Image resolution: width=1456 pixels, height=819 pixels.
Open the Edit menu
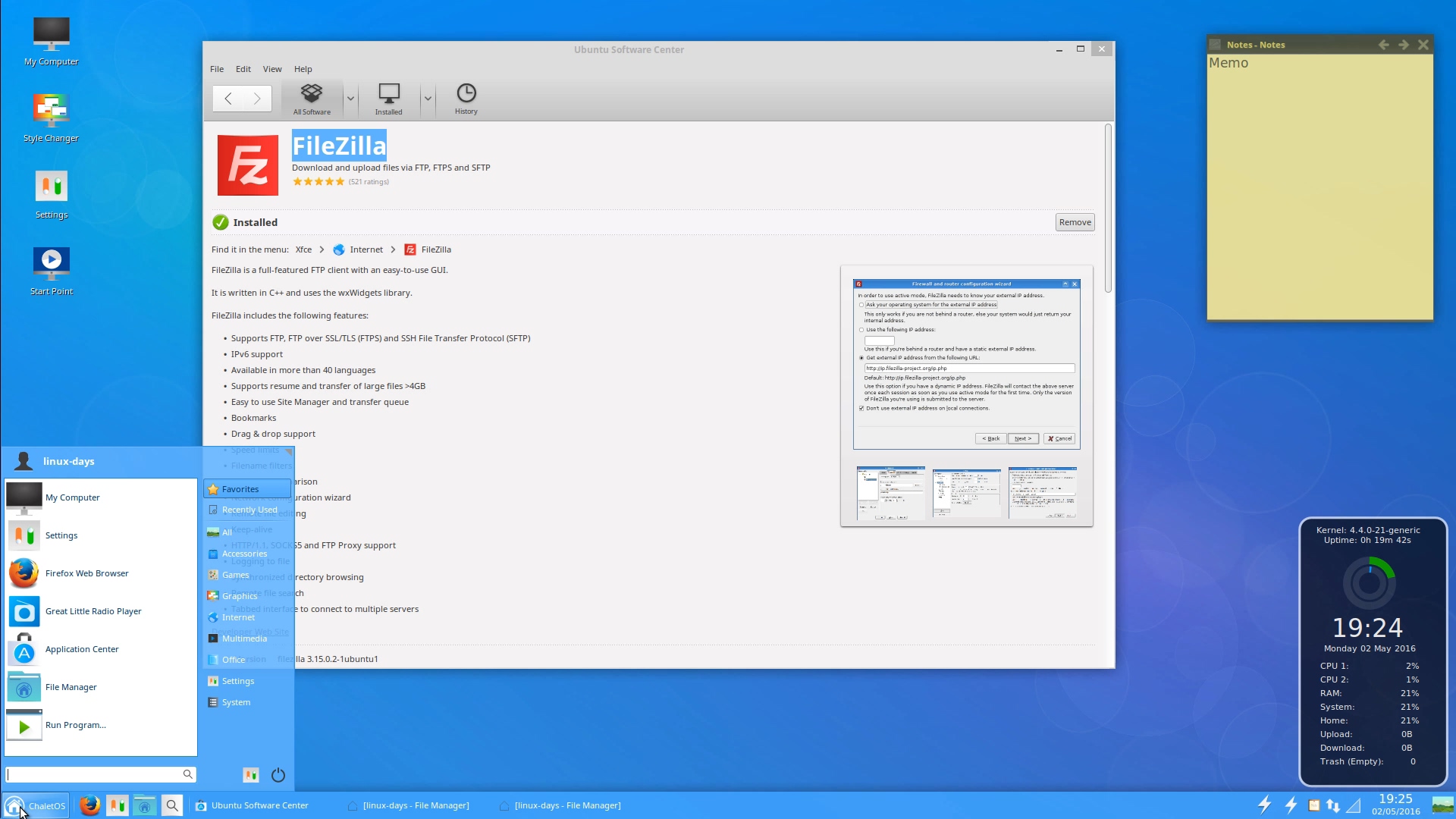tap(243, 69)
